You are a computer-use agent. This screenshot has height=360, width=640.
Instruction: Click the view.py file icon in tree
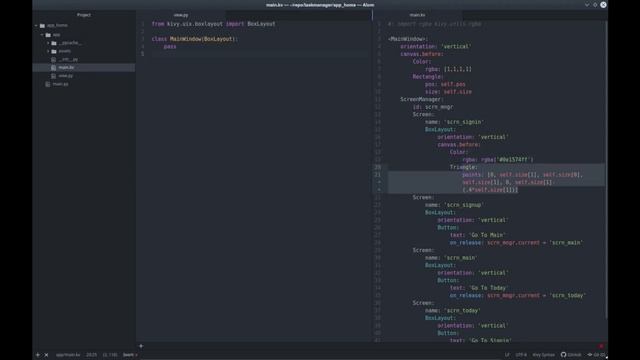coord(53,76)
